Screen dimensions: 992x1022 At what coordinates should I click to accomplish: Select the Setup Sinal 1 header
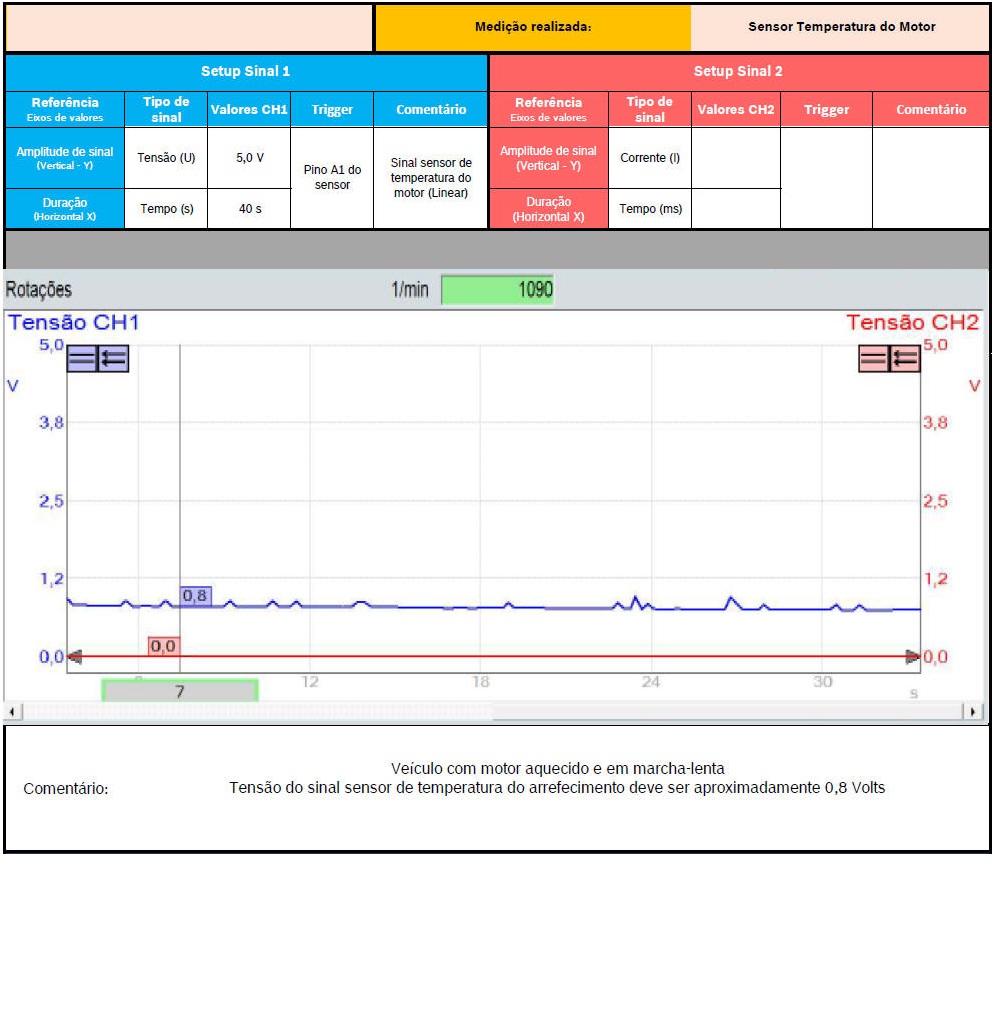tap(246, 72)
